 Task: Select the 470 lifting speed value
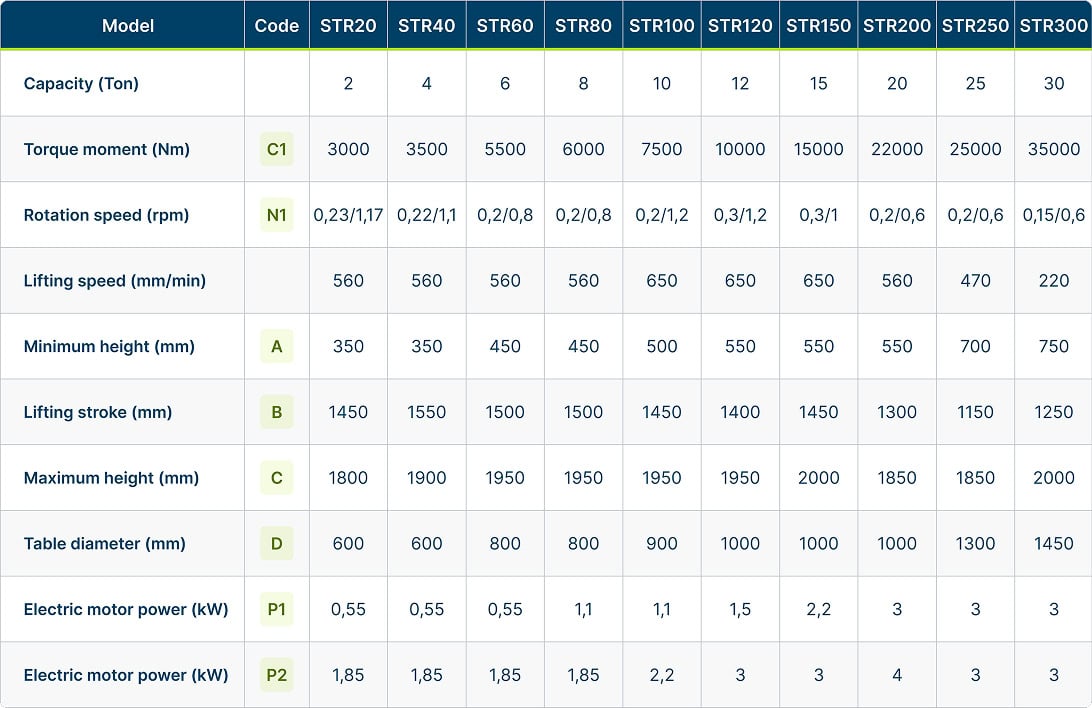tap(975, 281)
